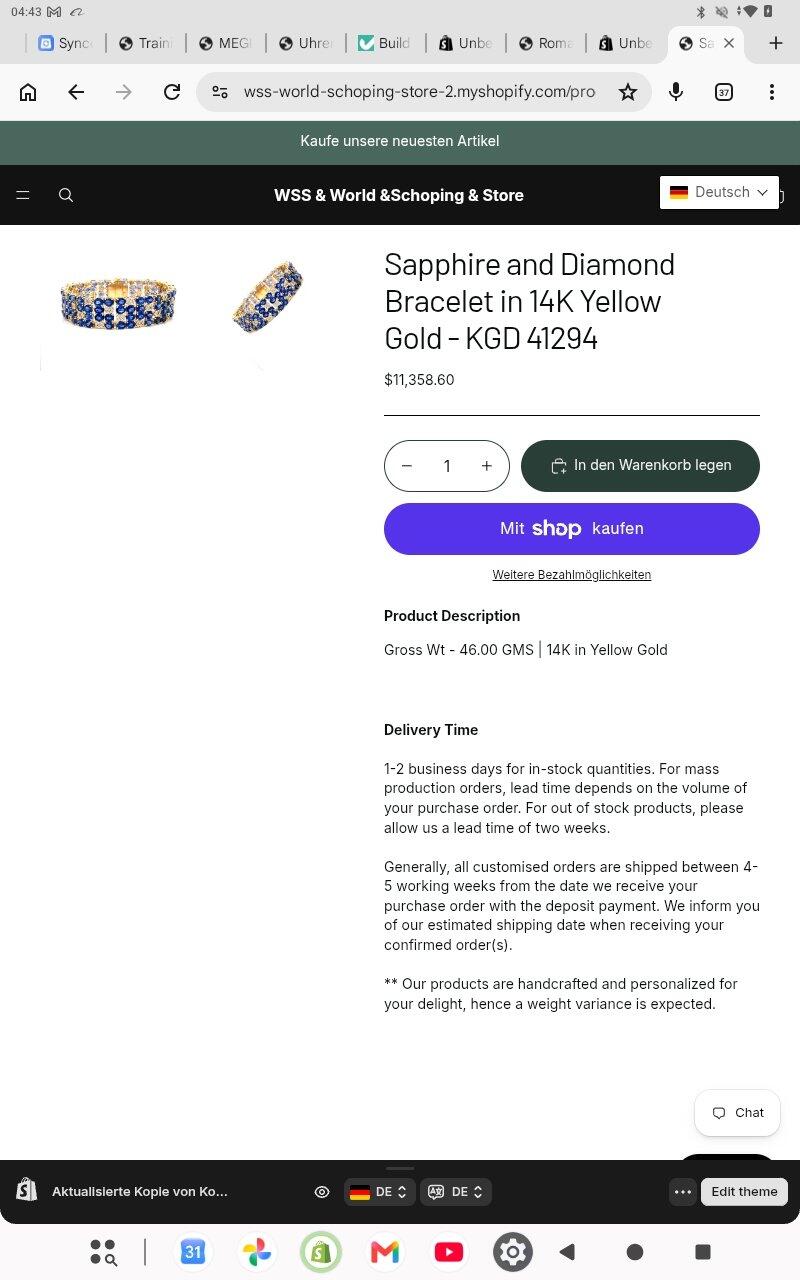Open Chrome three-dot menu

coord(771,92)
